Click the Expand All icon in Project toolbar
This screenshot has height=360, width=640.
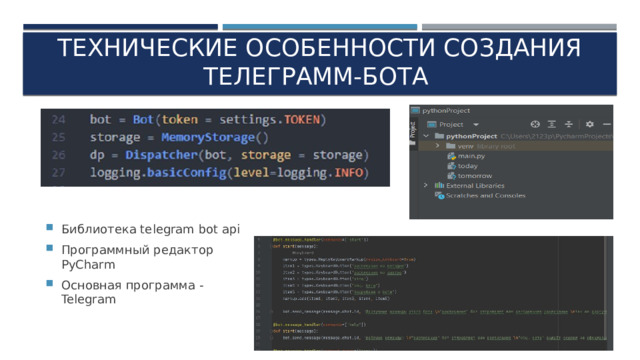tap(552, 124)
